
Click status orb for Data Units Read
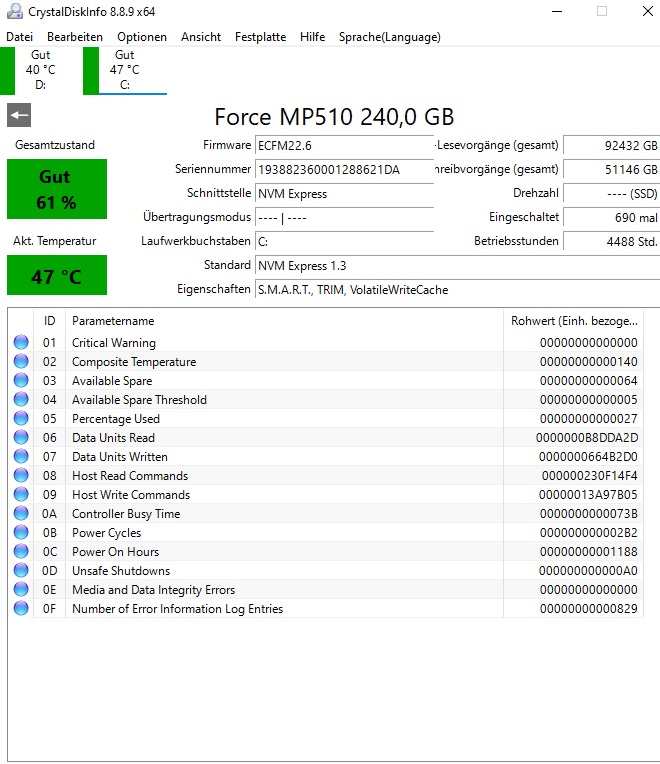pos(21,437)
